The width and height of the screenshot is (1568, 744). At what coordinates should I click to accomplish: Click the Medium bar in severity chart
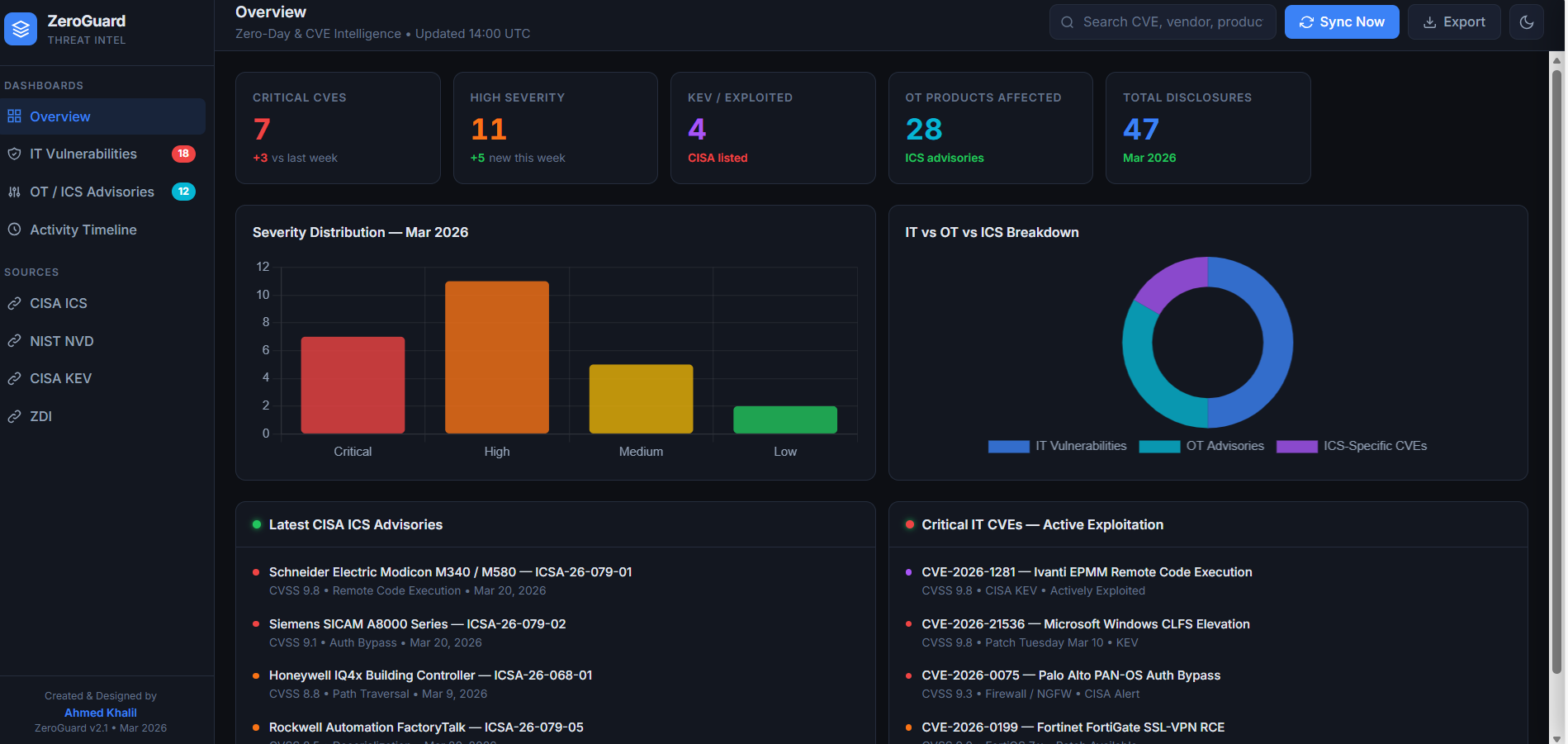coord(641,399)
